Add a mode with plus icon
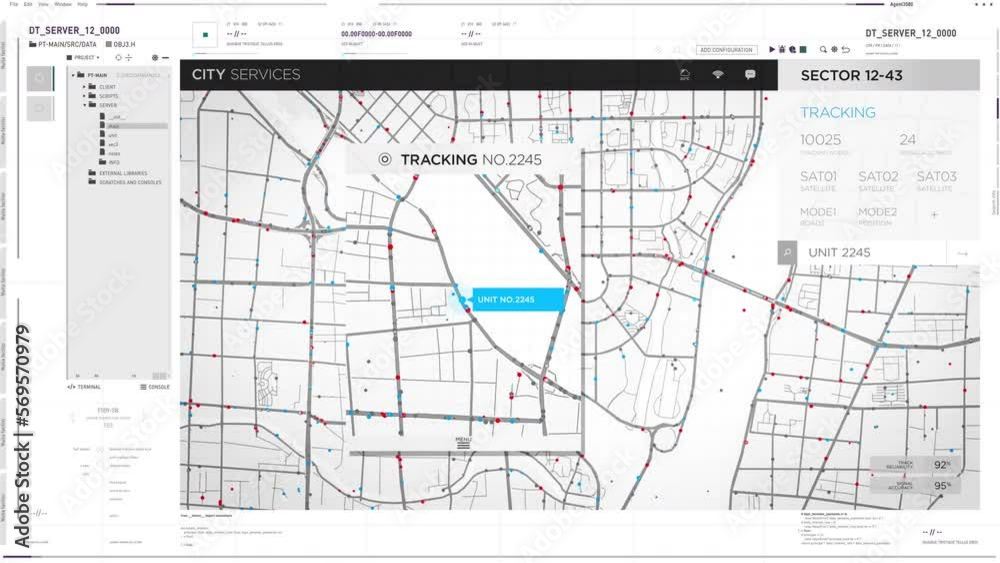1000x563 pixels. (934, 215)
